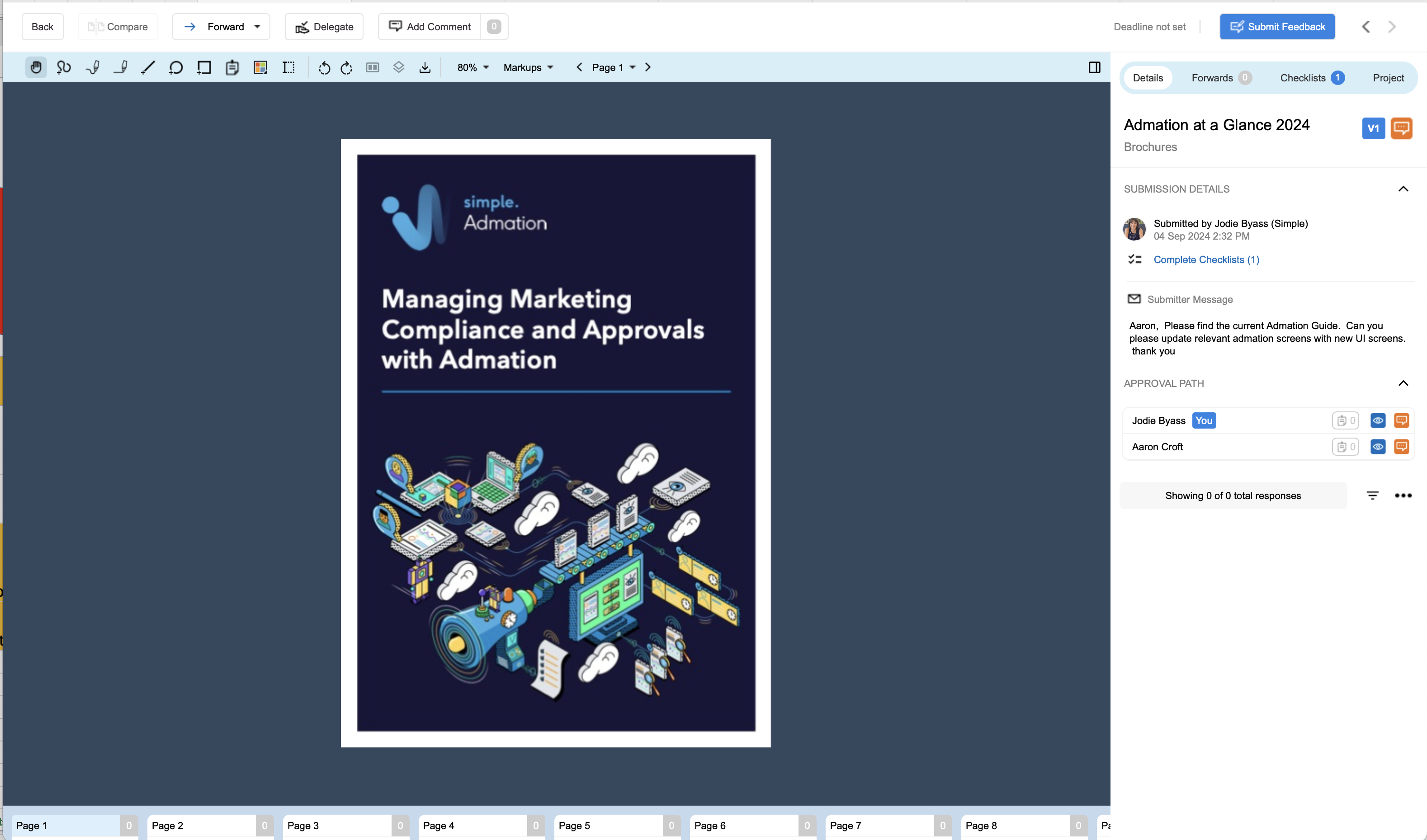Image resolution: width=1427 pixels, height=840 pixels.
Task: Select Page 5 thumbnail tab
Action: click(x=617, y=826)
